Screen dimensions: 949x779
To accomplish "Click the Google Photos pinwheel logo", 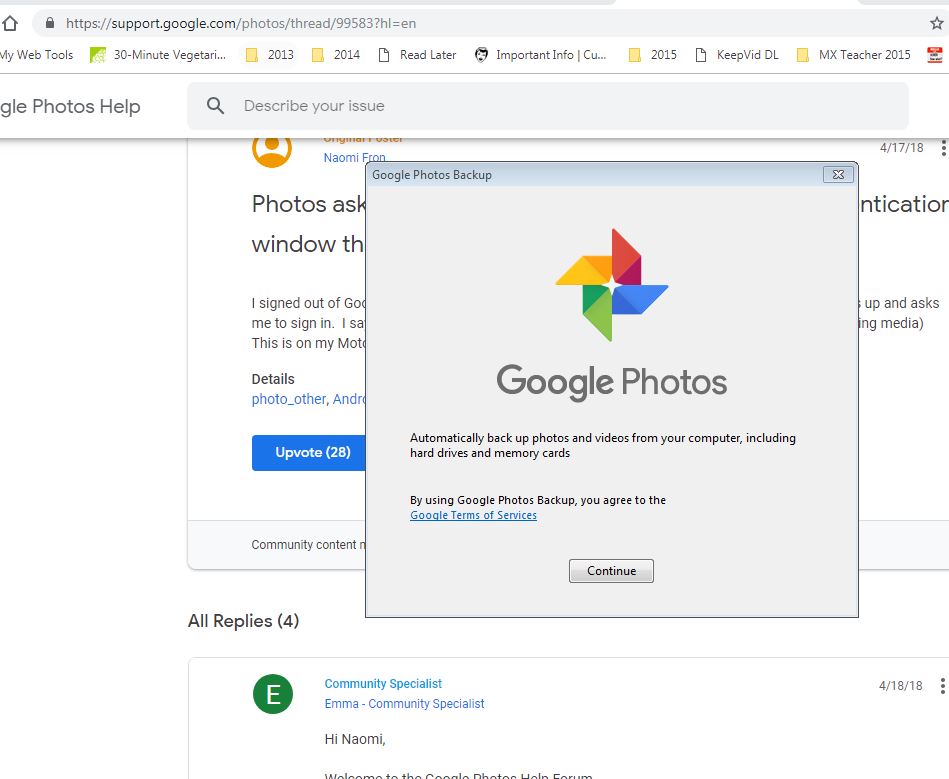I will tap(611, 284).
